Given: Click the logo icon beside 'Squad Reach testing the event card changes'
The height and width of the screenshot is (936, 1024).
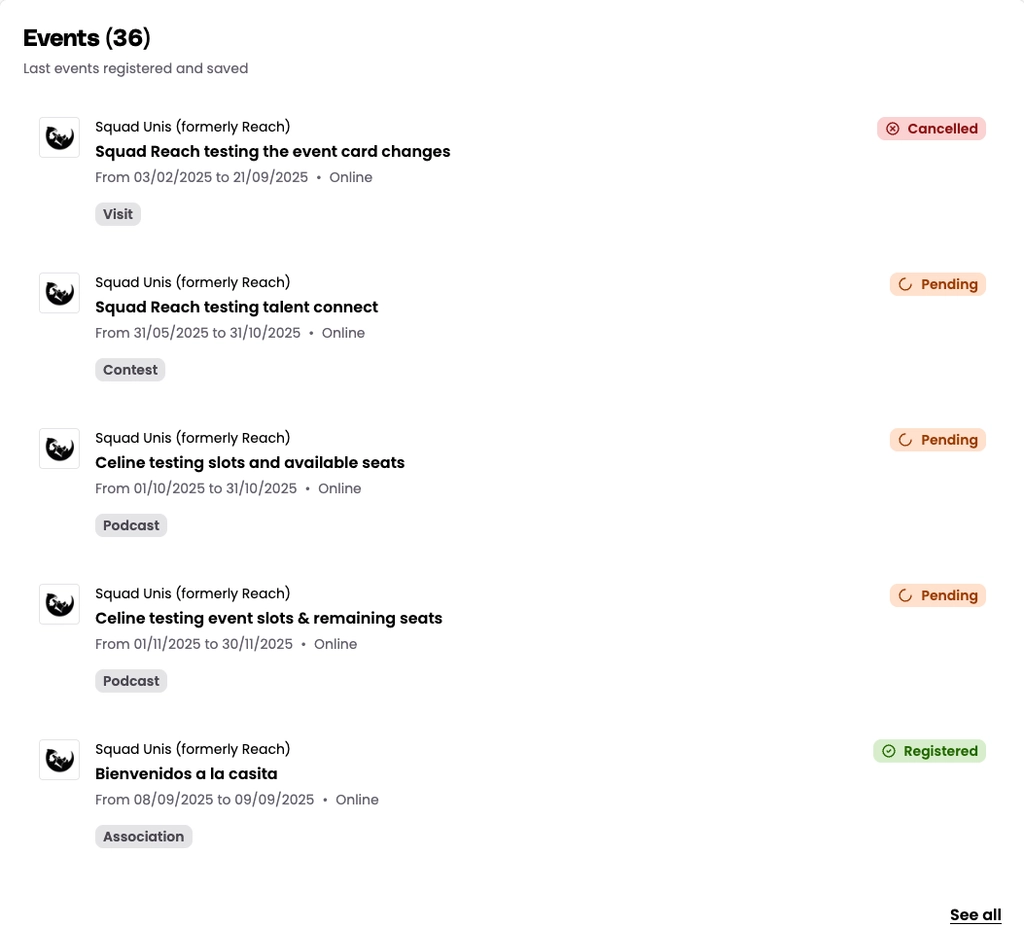Looking at the screenshot, I should coord(59,137).
